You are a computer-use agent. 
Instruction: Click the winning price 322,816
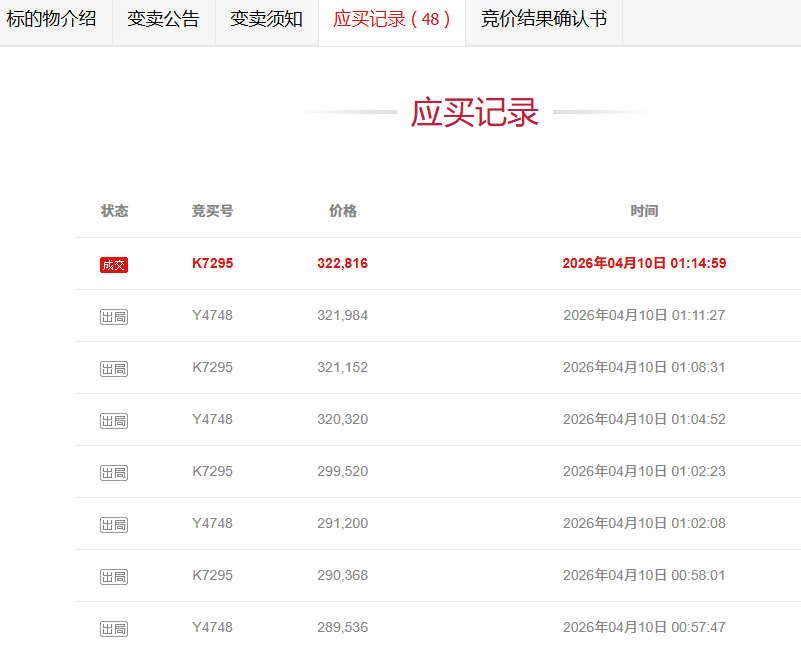click(343, 263)
